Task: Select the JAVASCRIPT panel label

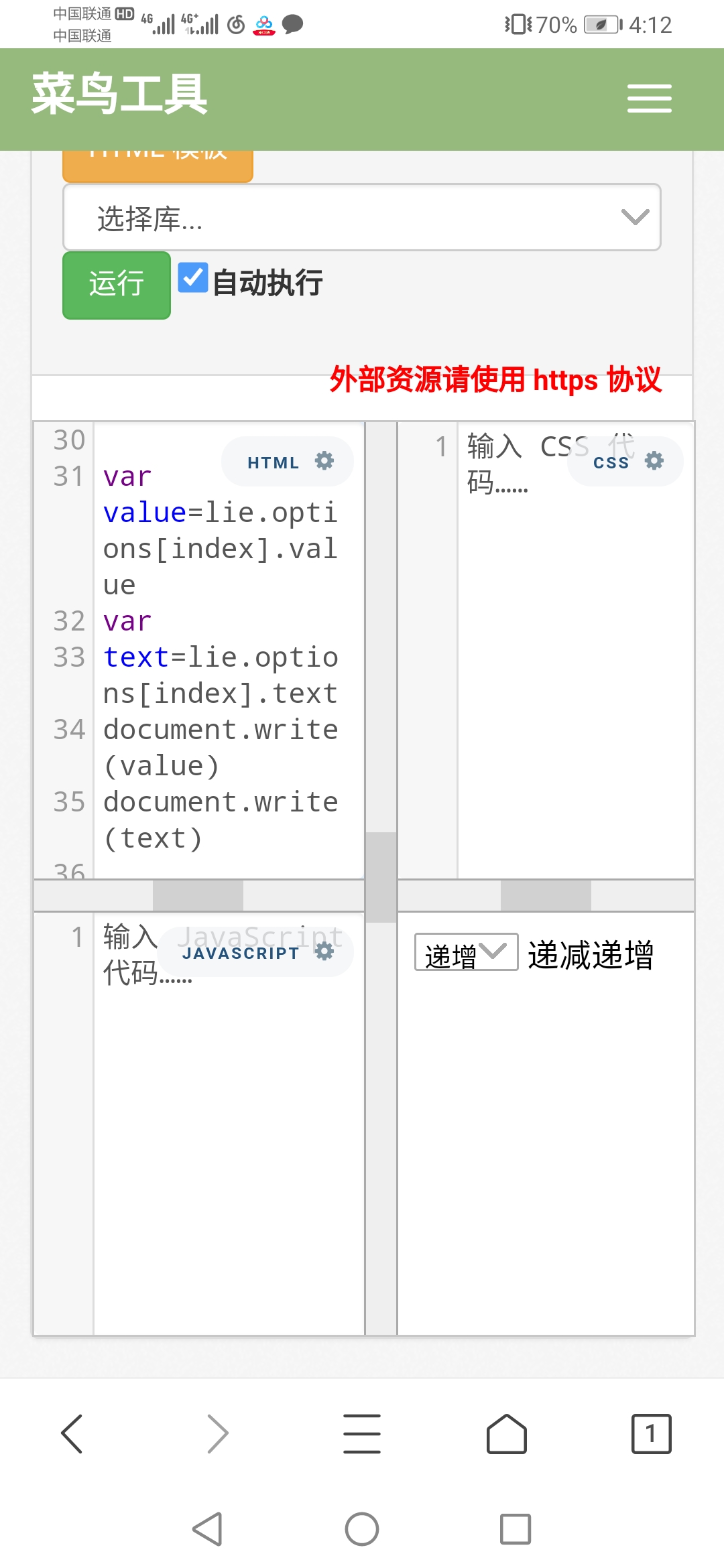Action: click(241, 953)
